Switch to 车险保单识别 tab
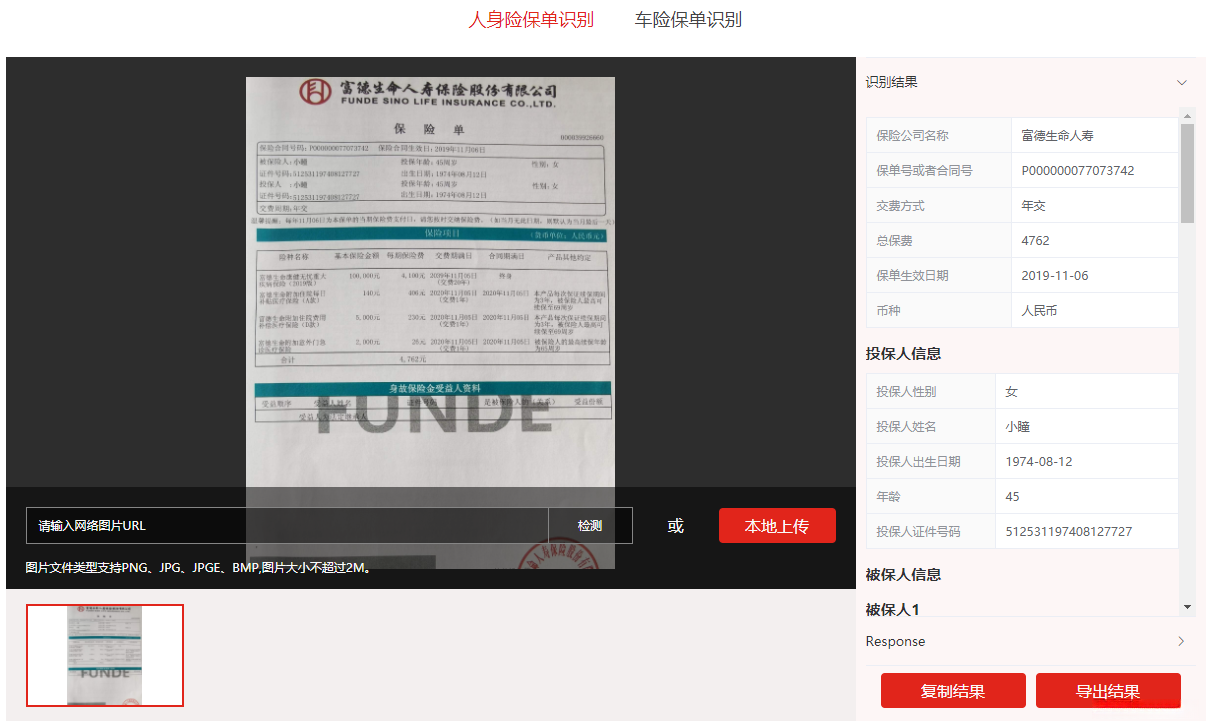 pyautogui.click(x=688, y=19)
